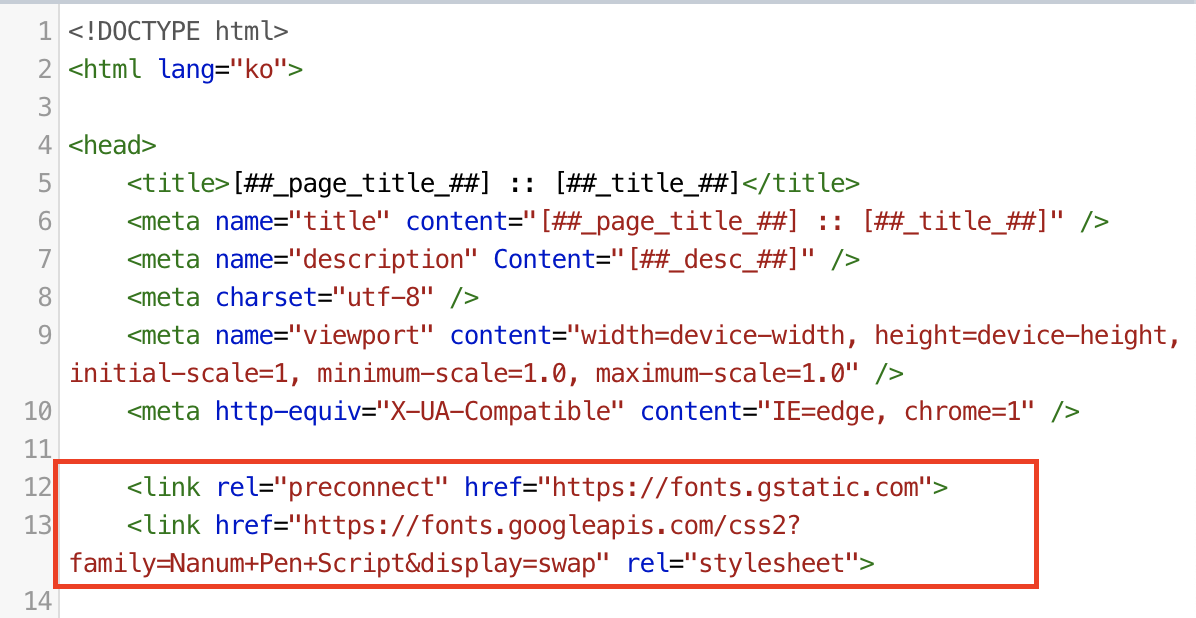Click the "title" meta name value

[x=339, y=221]
